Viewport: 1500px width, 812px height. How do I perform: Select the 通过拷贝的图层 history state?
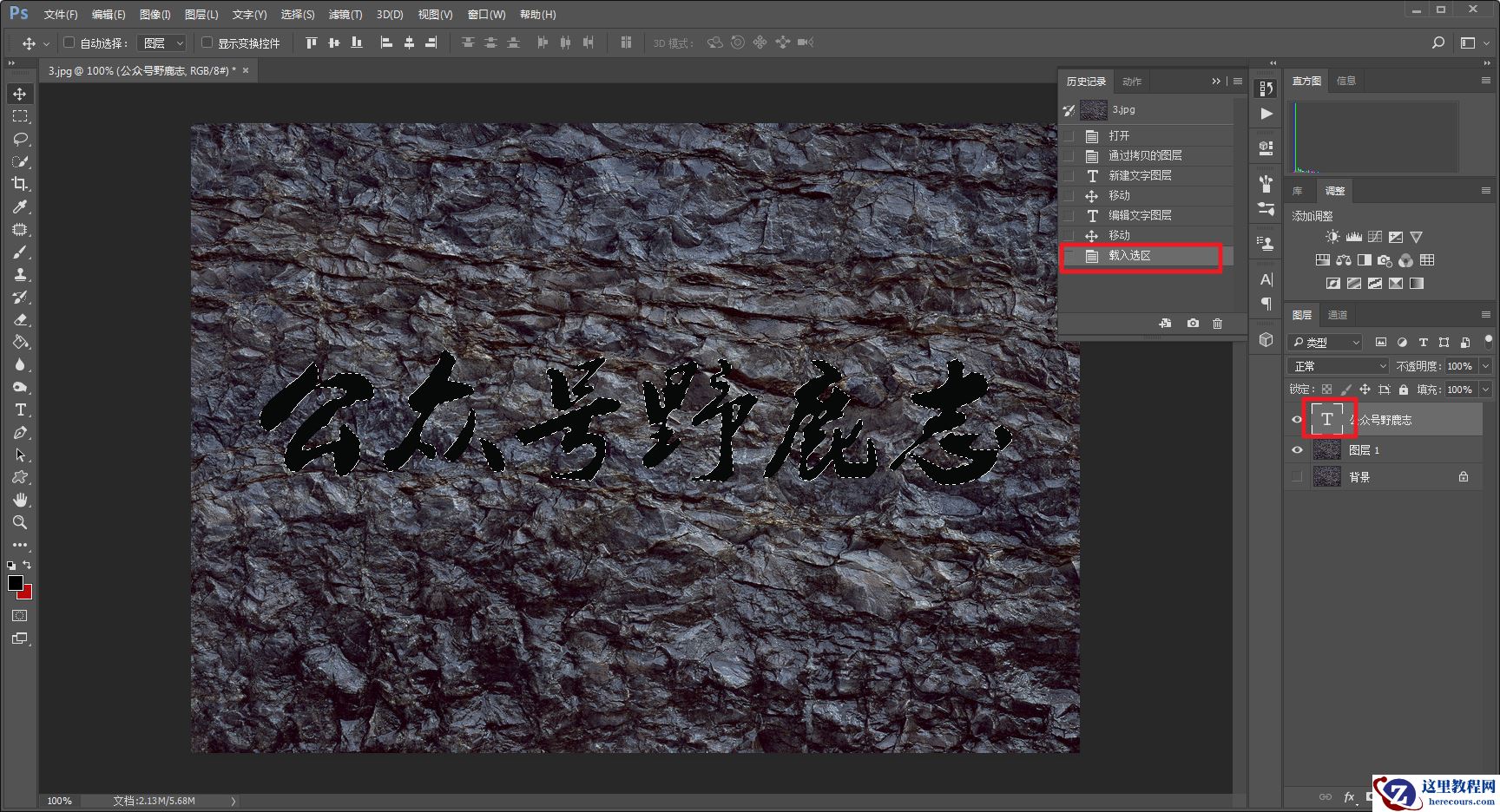(1144, 155)
